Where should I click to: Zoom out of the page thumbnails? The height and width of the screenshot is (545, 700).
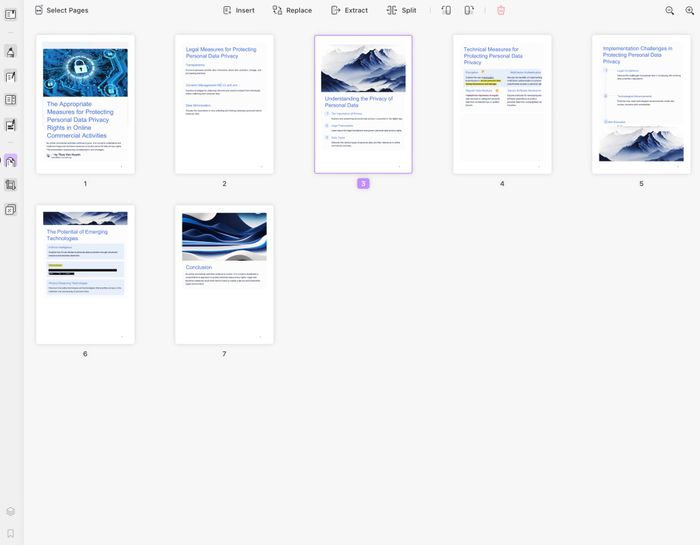pos(670,10)
